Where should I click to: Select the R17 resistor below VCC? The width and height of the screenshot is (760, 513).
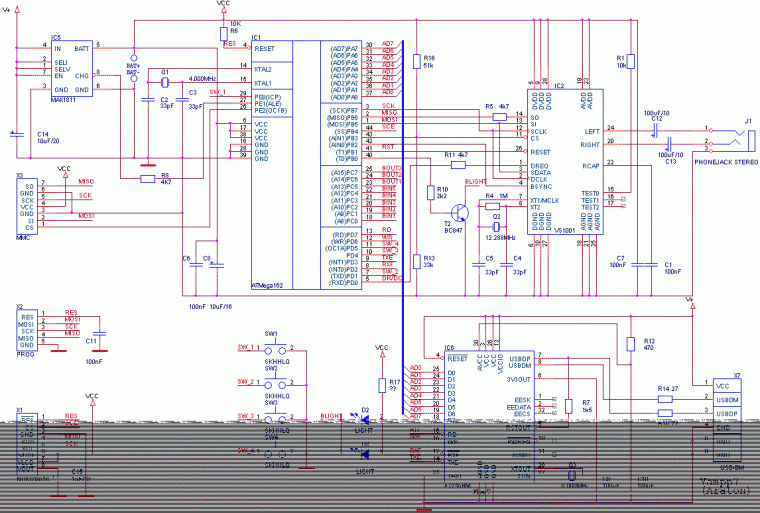pyautogui.click(x=382, y=386)
